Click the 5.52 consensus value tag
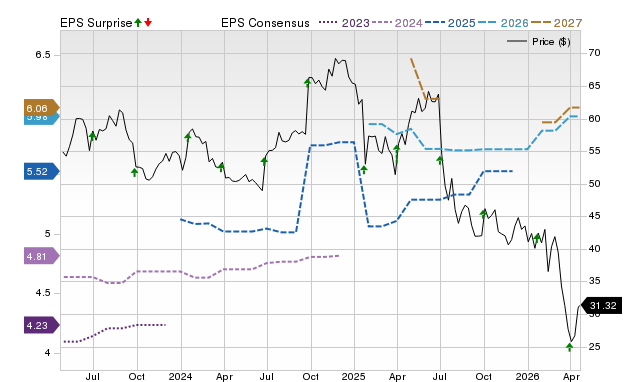The height and width of the screenshot is (382, 640). [x=42, y=171]
